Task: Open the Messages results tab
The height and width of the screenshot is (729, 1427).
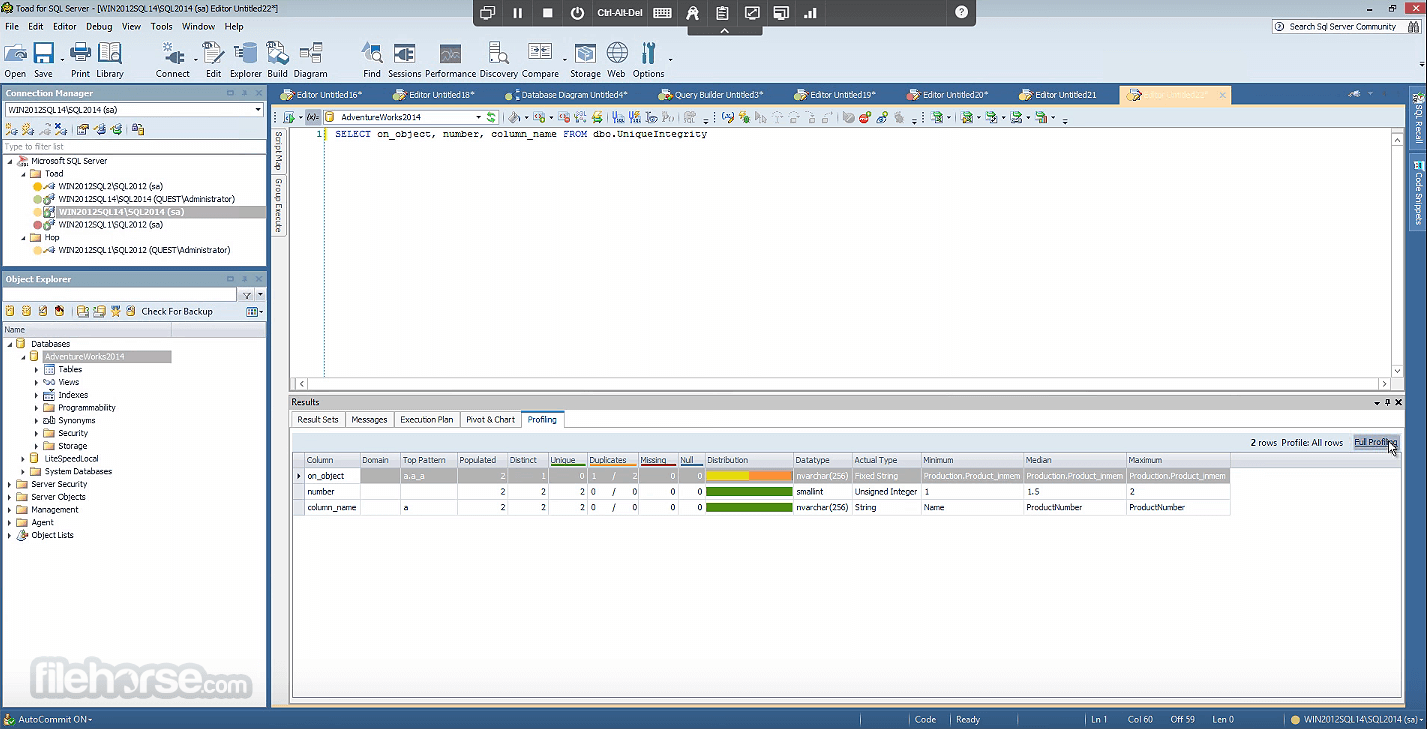Action: [x=369, y=420]
